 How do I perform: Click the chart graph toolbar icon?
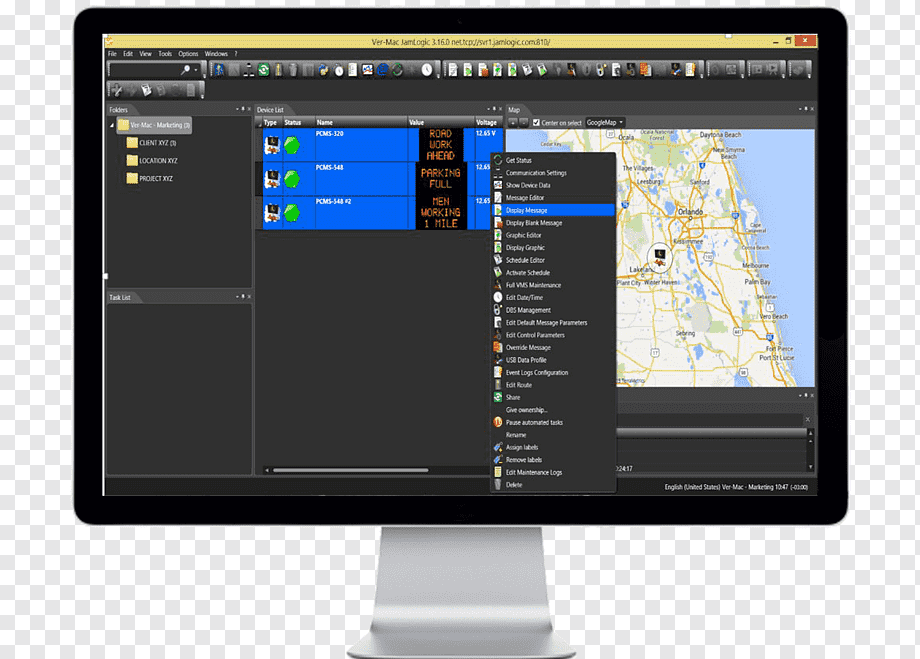[x=367, y=70]
